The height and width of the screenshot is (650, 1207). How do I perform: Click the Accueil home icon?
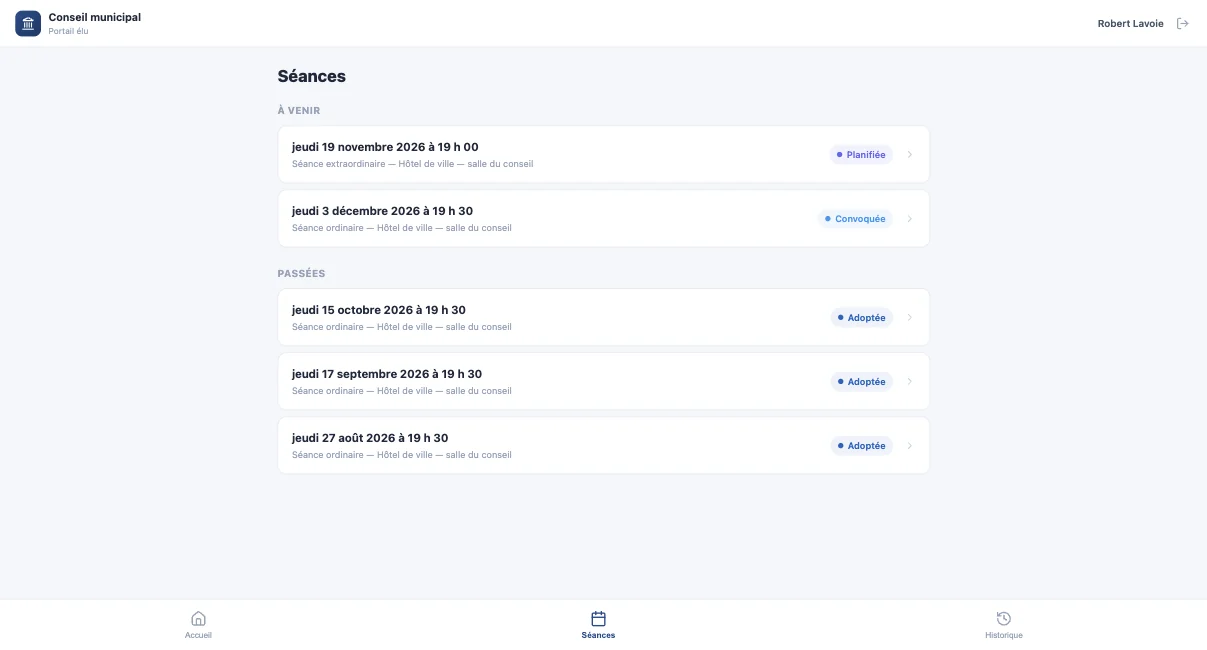pyautogui.click(x=198, y=619)
